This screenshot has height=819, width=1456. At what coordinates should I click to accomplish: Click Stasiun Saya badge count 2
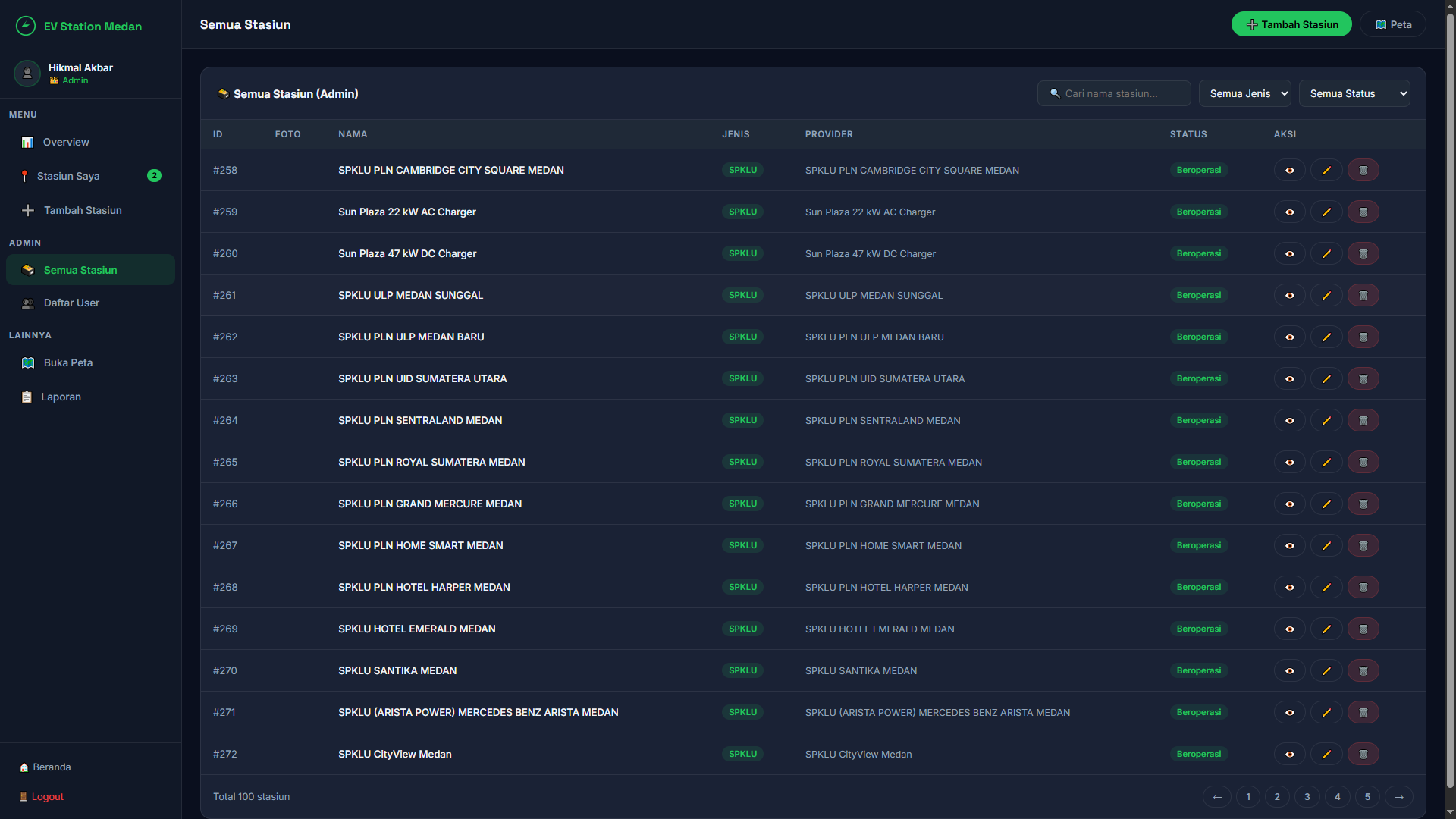tap(154, 175)
